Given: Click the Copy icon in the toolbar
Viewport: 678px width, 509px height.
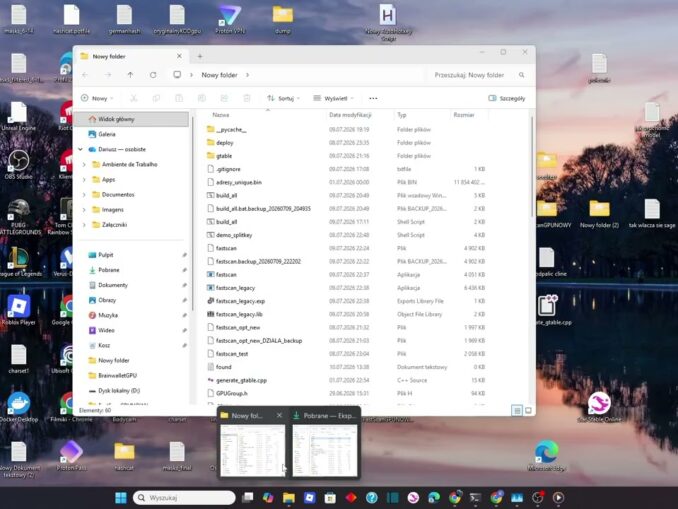Looking at the screenshot, I should coord(156,98).
